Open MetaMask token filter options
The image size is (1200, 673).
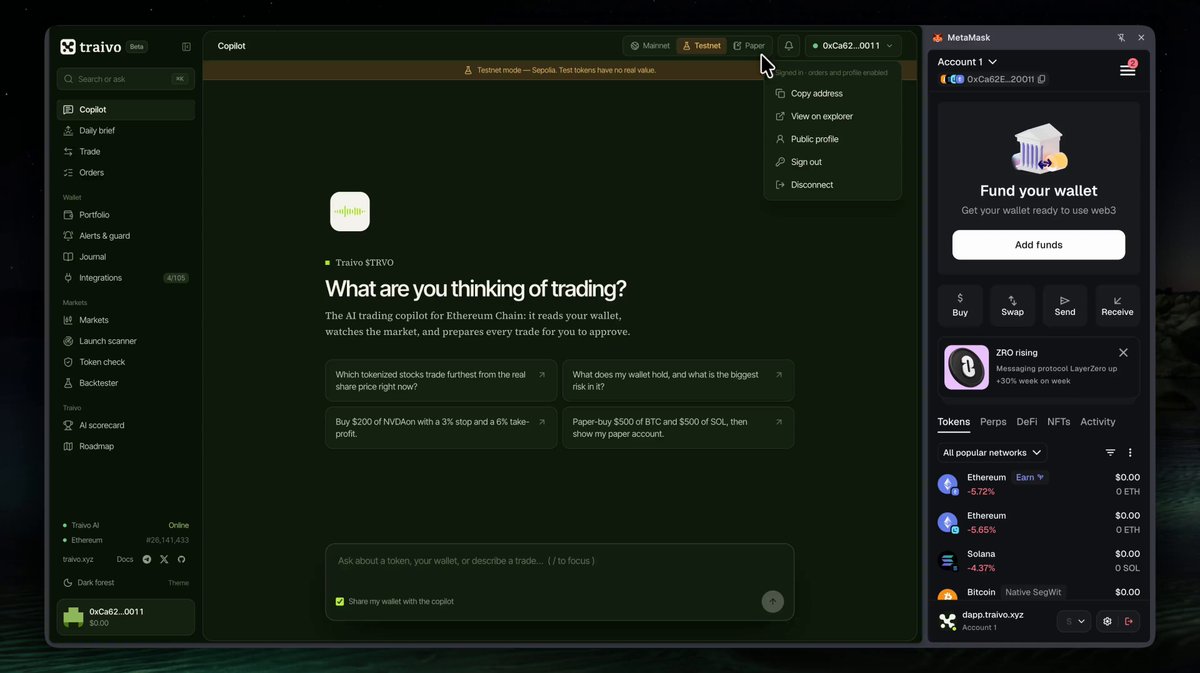point(1110,453)
